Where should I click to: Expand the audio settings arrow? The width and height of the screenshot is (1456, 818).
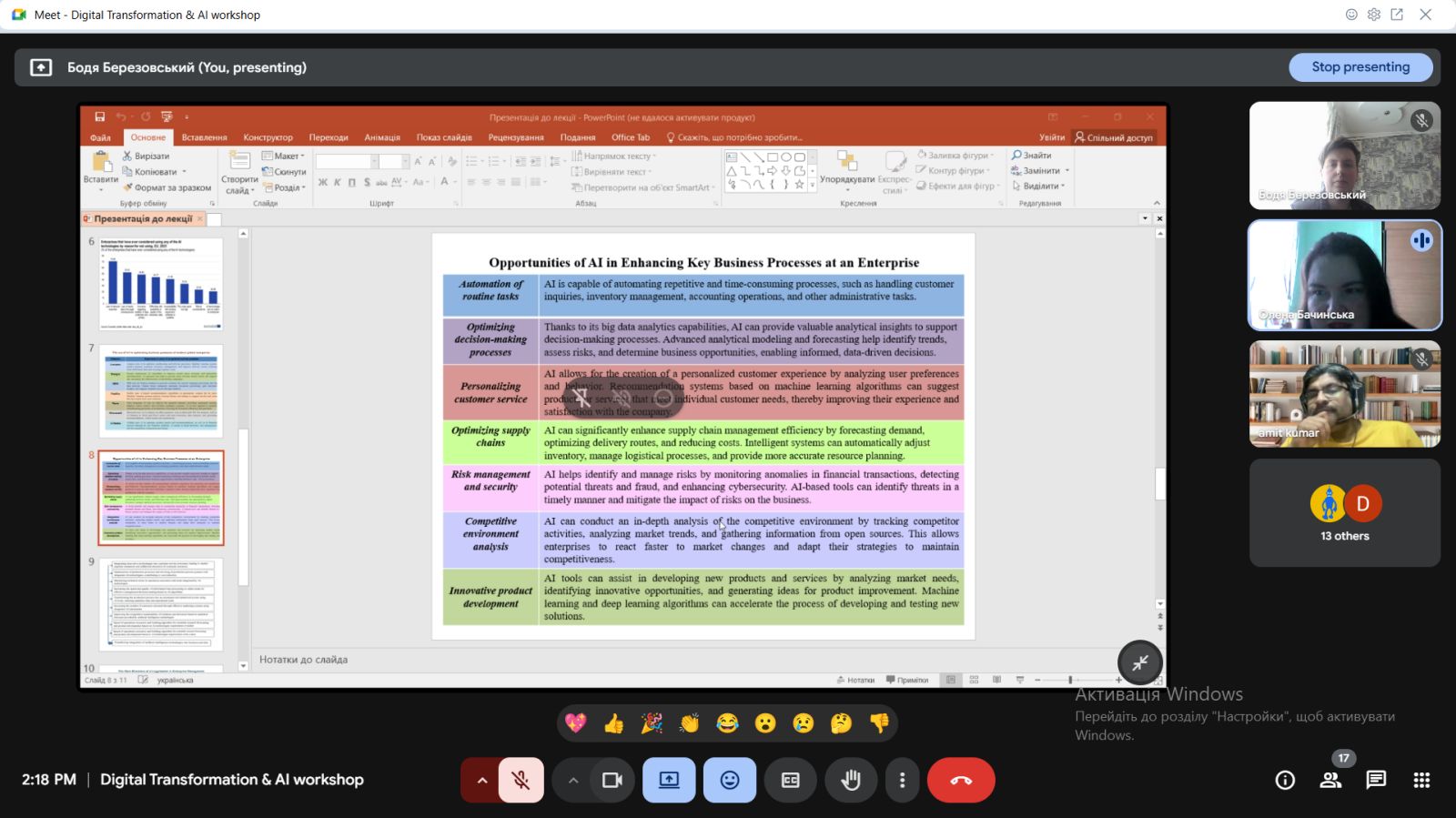(x=481, y=780)
